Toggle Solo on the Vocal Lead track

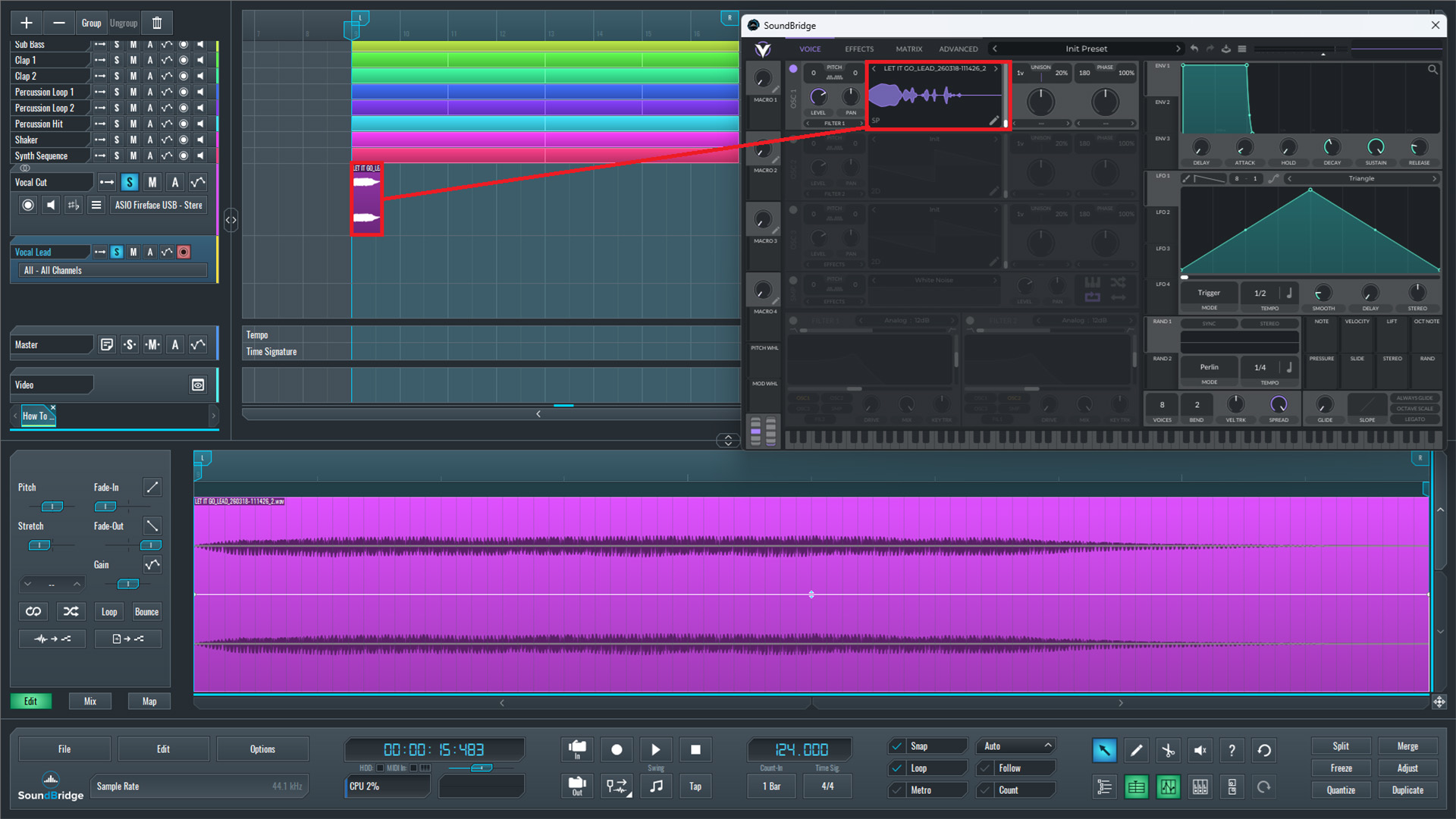117,252
